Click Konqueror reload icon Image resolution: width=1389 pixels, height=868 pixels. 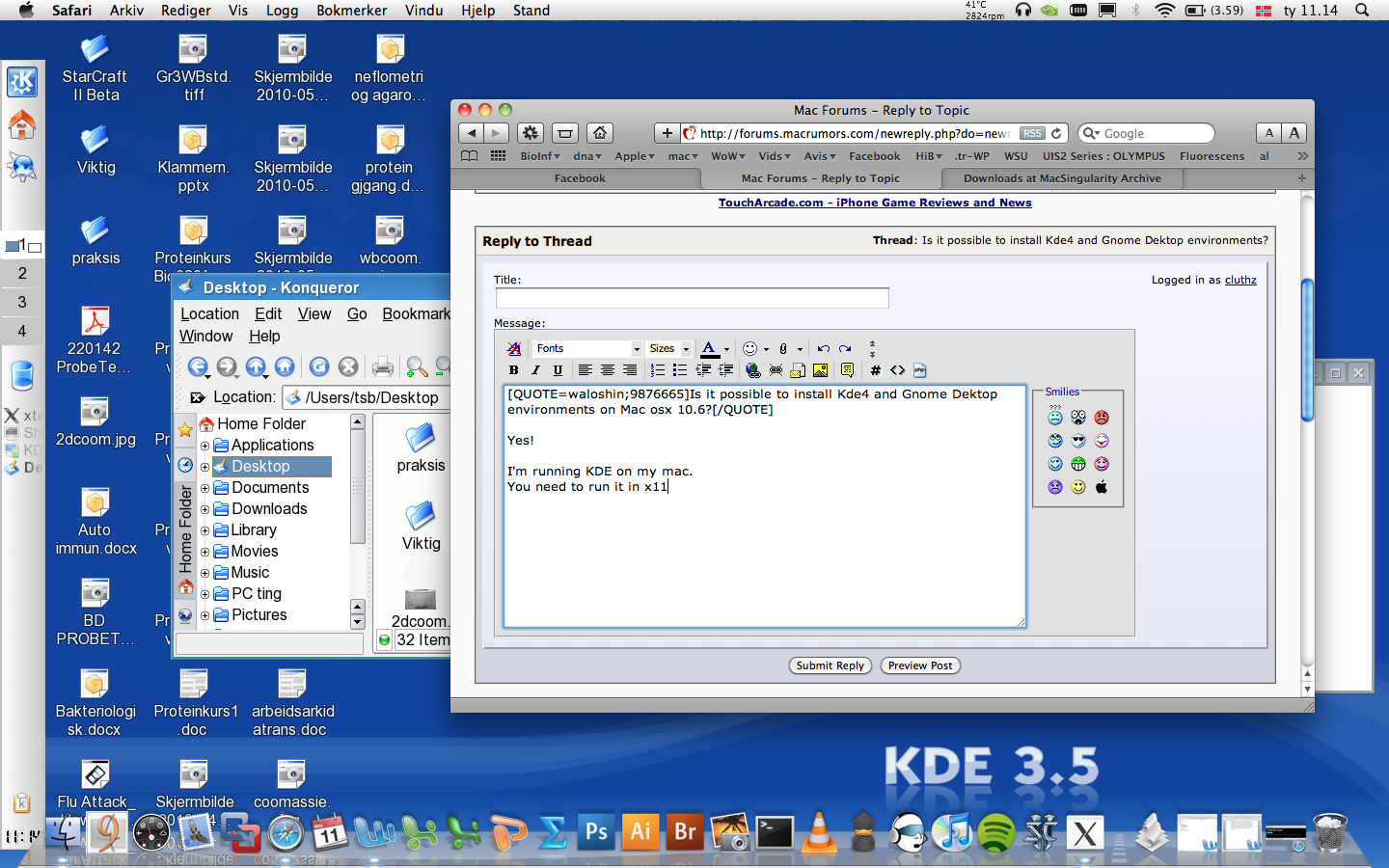click(x=319, y=366)
